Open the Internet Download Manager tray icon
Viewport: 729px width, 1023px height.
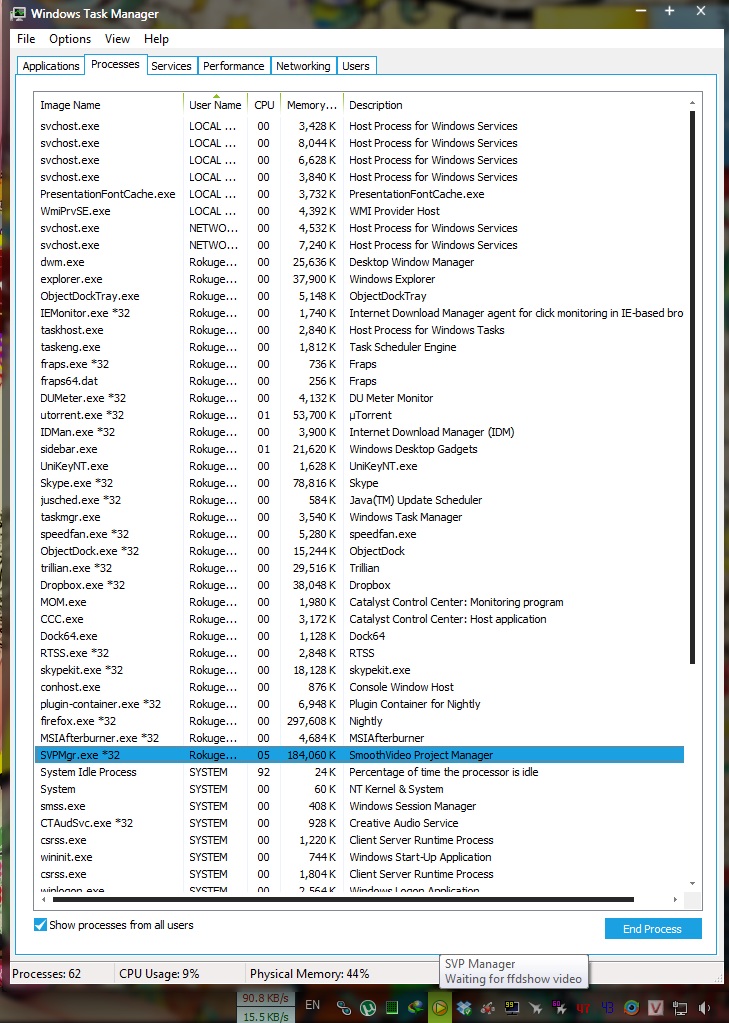point(416,1008)
